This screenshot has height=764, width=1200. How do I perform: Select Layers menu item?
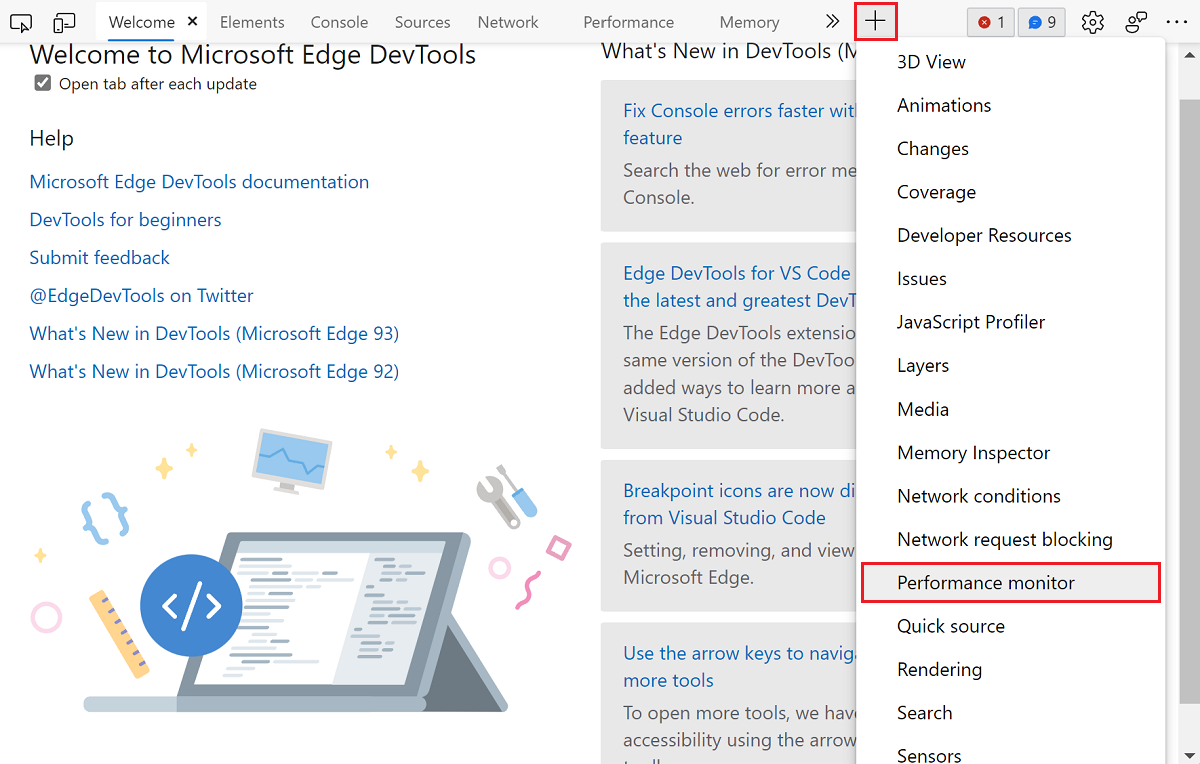point(1011,366)
